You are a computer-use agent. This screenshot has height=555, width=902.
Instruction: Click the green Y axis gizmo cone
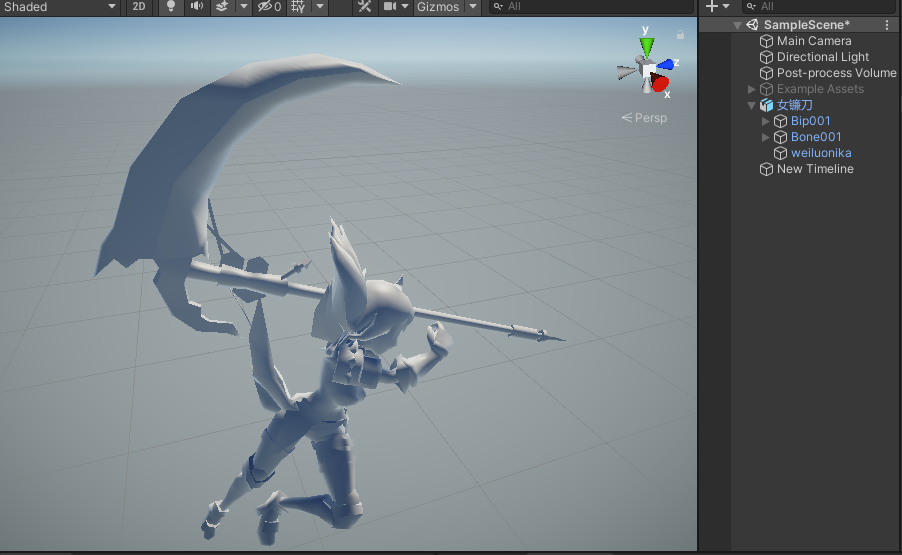coord(647,46)
